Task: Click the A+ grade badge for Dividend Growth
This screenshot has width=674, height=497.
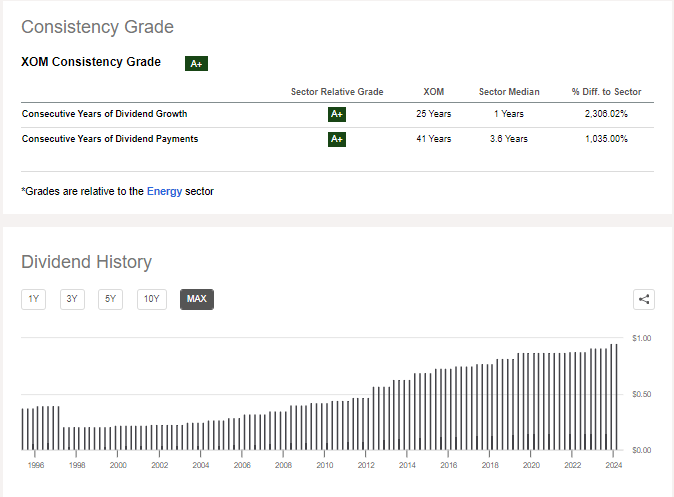Action: point(337,114)
